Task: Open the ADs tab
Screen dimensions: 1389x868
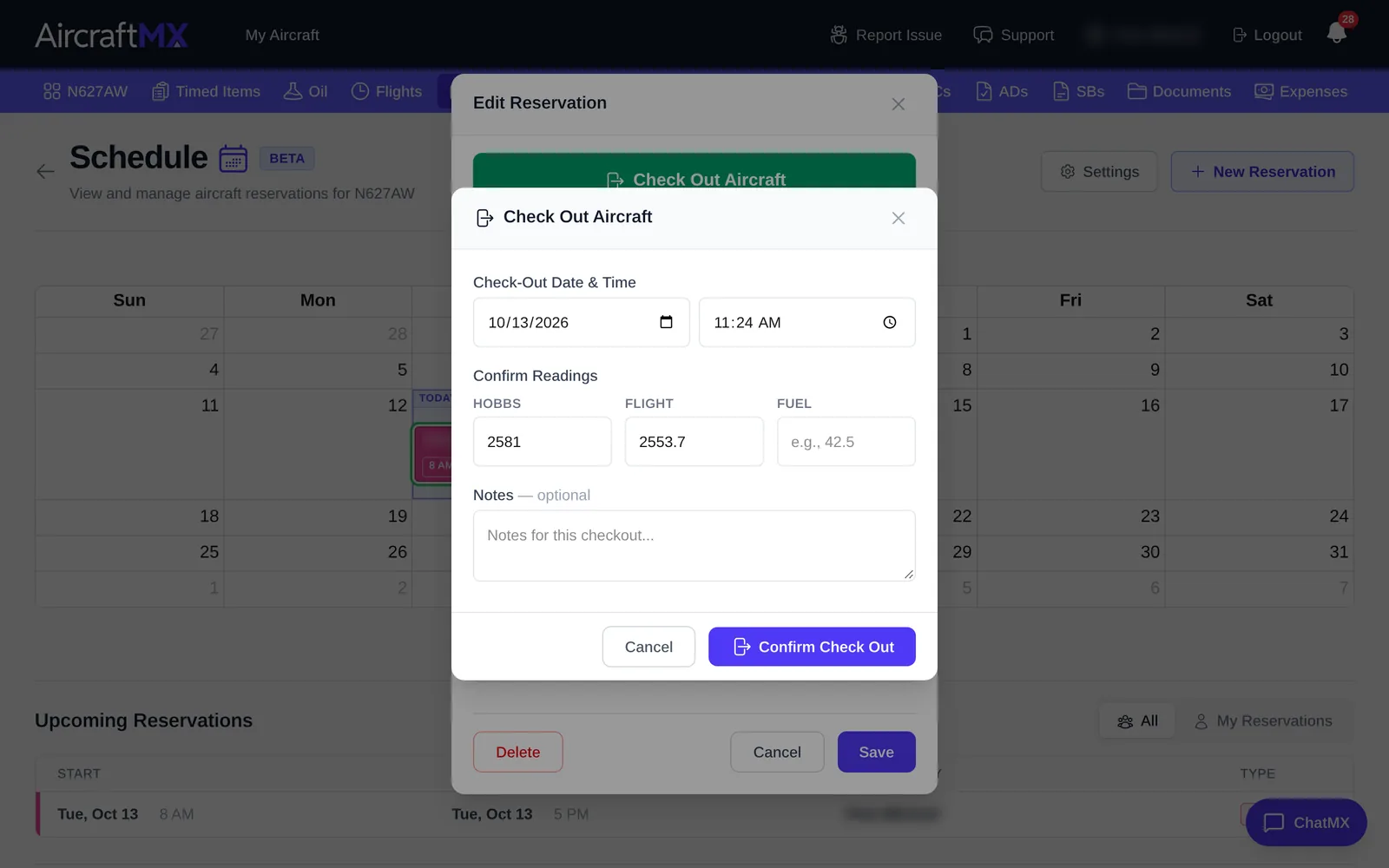Action: 1002,91
